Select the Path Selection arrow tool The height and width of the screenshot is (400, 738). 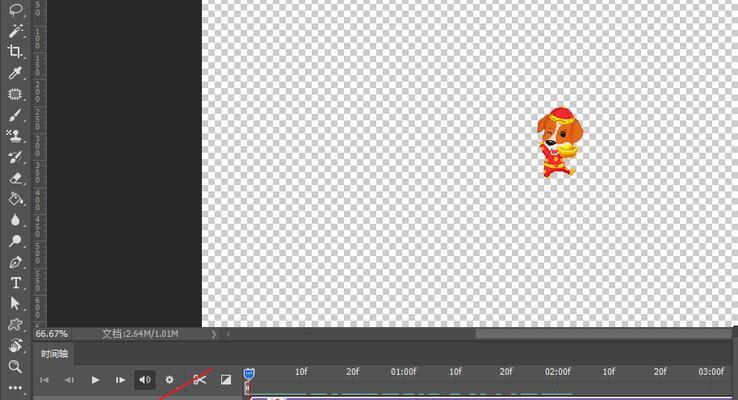(x=15, y=304)
